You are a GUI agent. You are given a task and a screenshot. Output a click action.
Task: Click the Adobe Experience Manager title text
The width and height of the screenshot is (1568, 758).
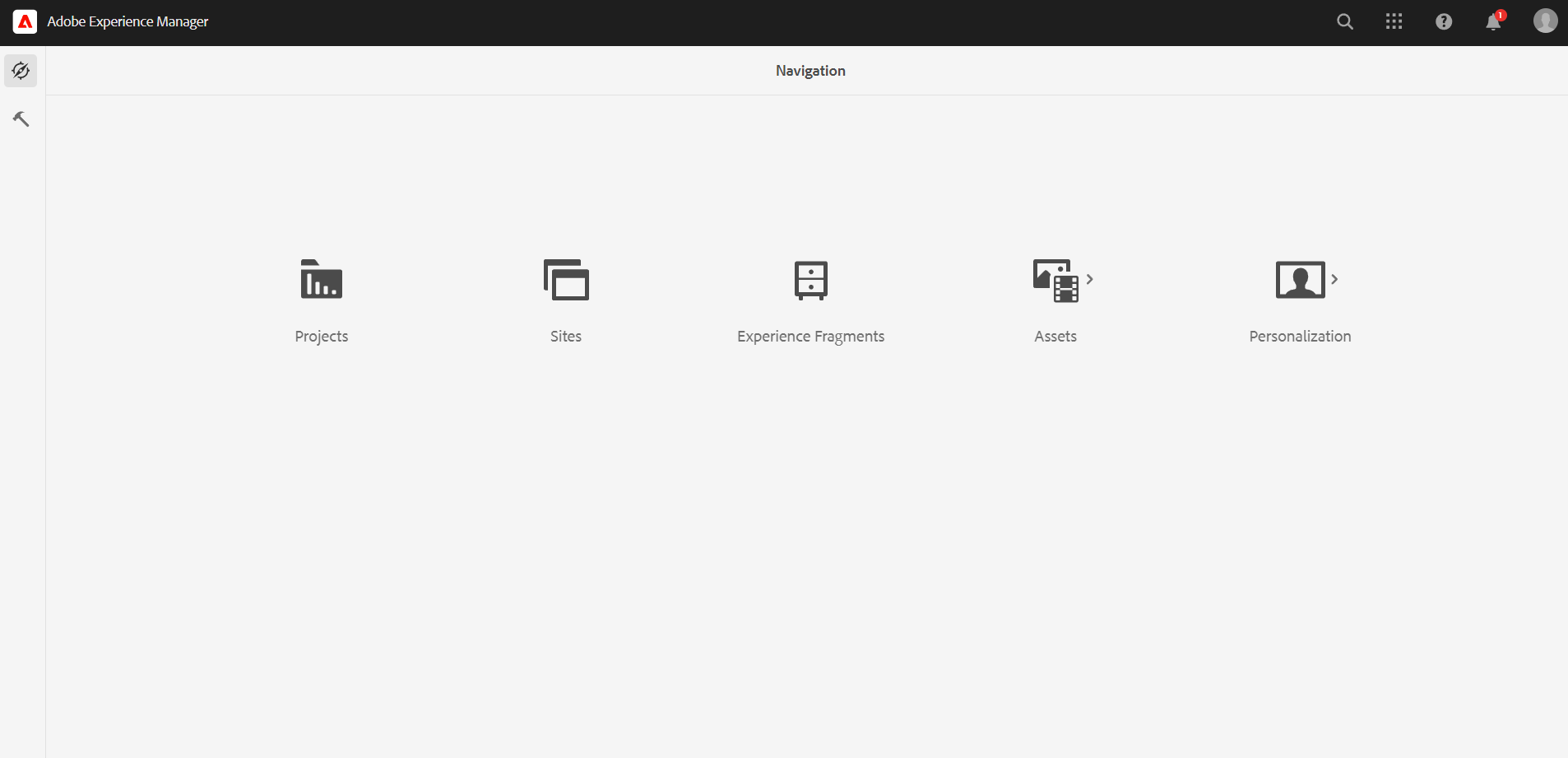coord(128,22)
